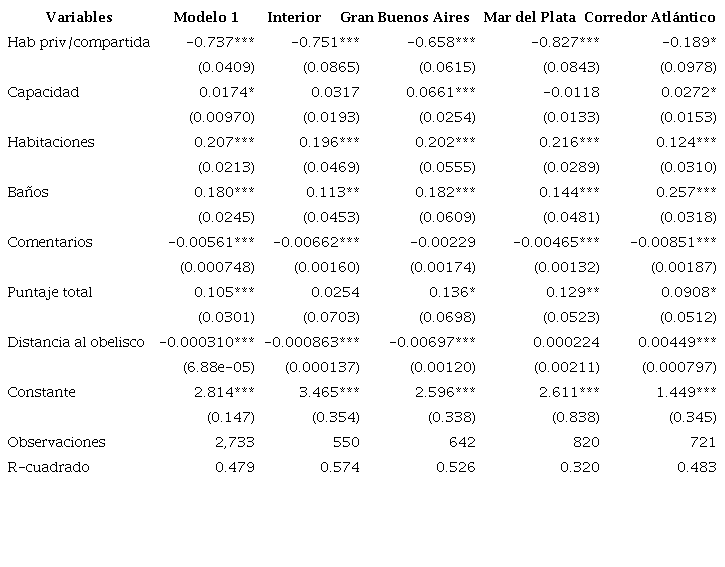Click the "Distancia al obelisco" row label
The height and width of the screenshot is (567, 725).
[x=76, y=342]
